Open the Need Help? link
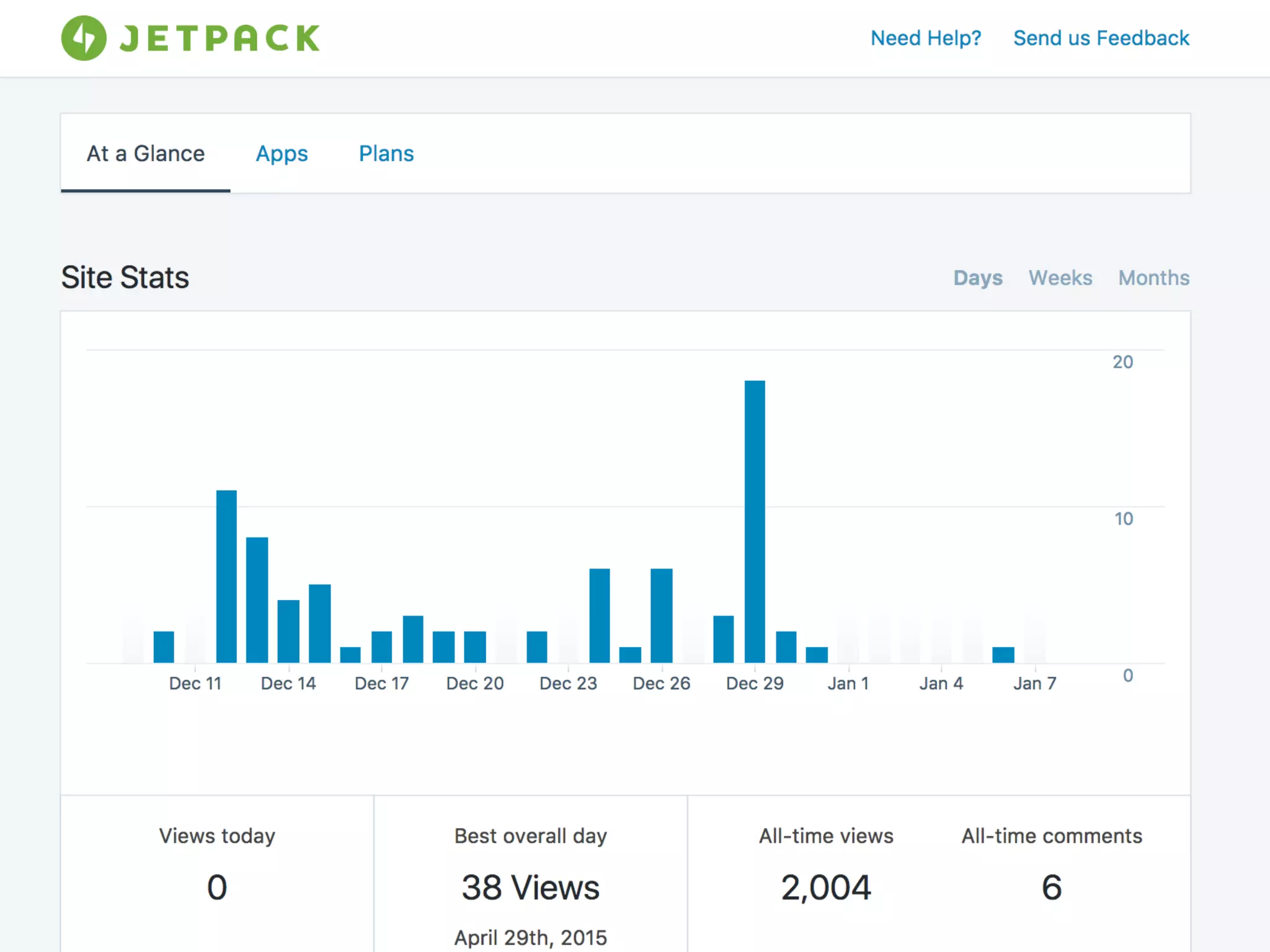Image resolution: width=1270 pixels, height=952 pixels. pyautogui.click(x=925, y=38)
